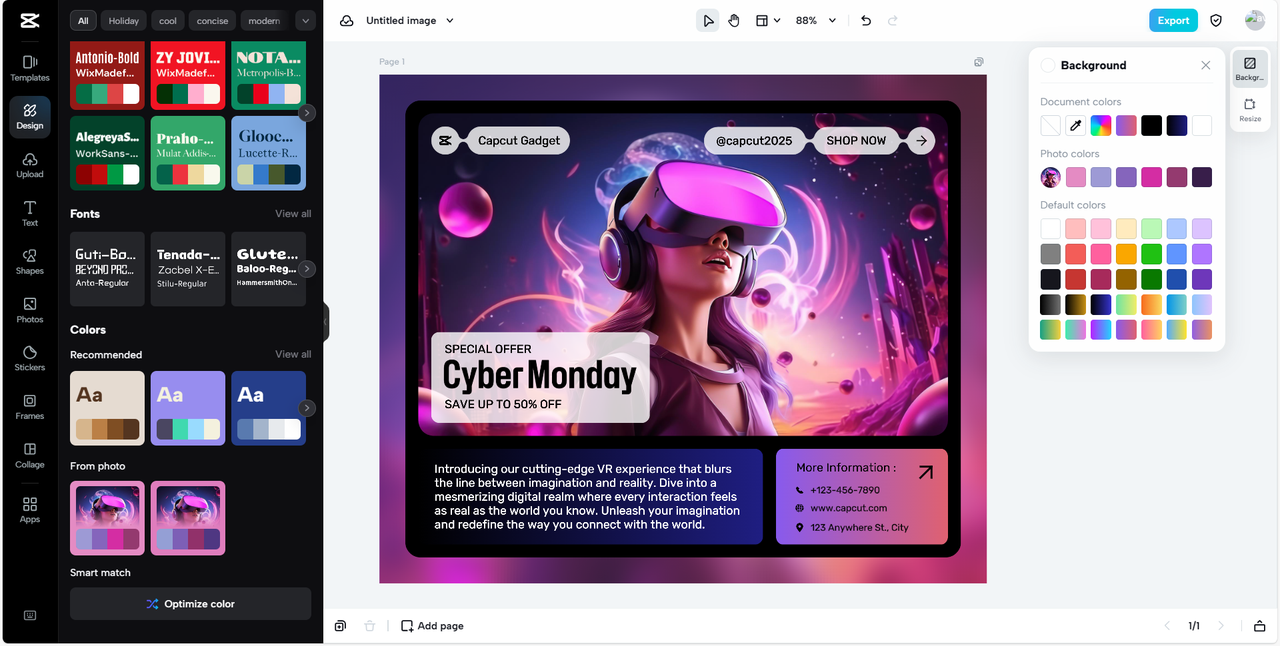
Task: Show more theme combos with right arrow
Action: coord(307,113)
